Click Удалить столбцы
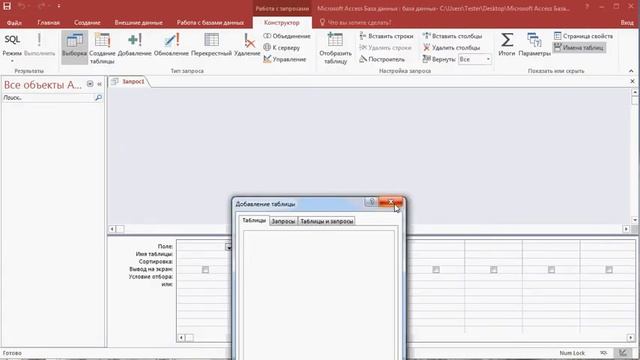The height and width of the screenshot is (360, 640). (451, 47)
